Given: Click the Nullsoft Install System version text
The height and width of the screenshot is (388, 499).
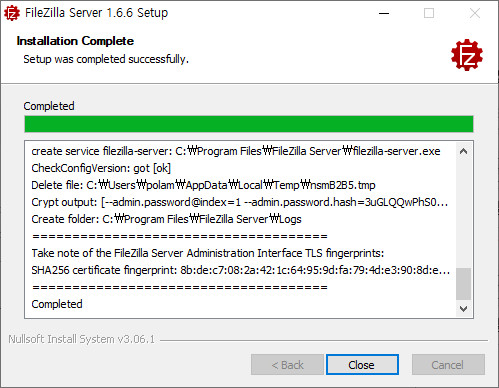Looking at the screenshot, I should tap(82, 339).
